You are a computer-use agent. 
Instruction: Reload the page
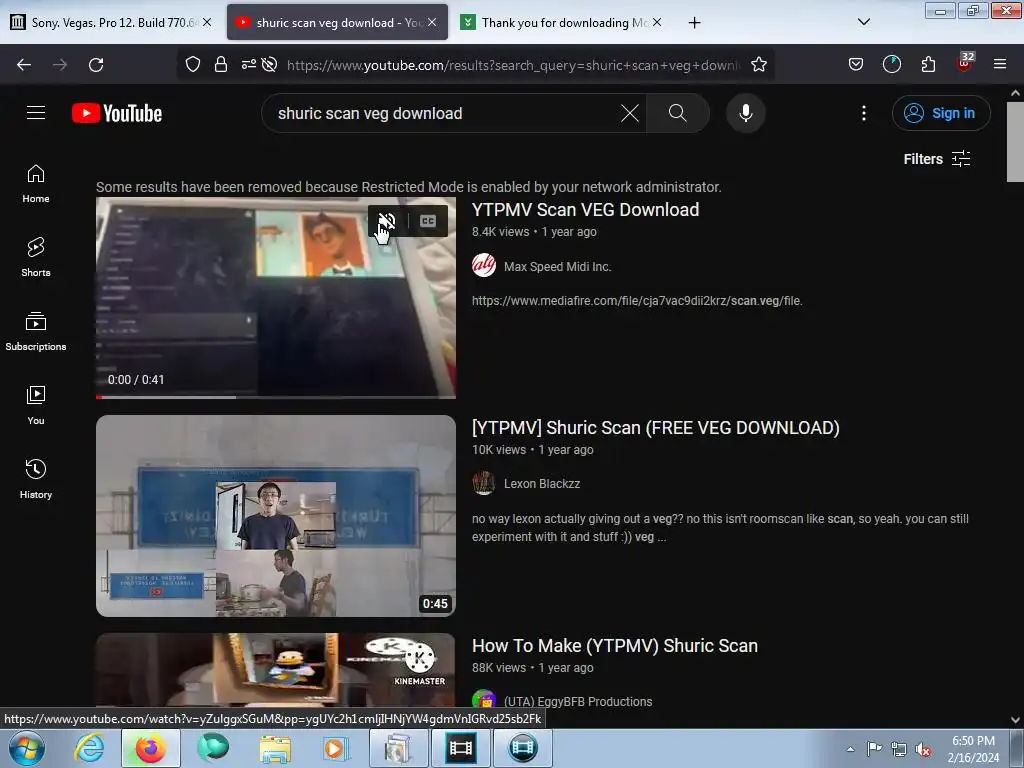pos(96,65)
